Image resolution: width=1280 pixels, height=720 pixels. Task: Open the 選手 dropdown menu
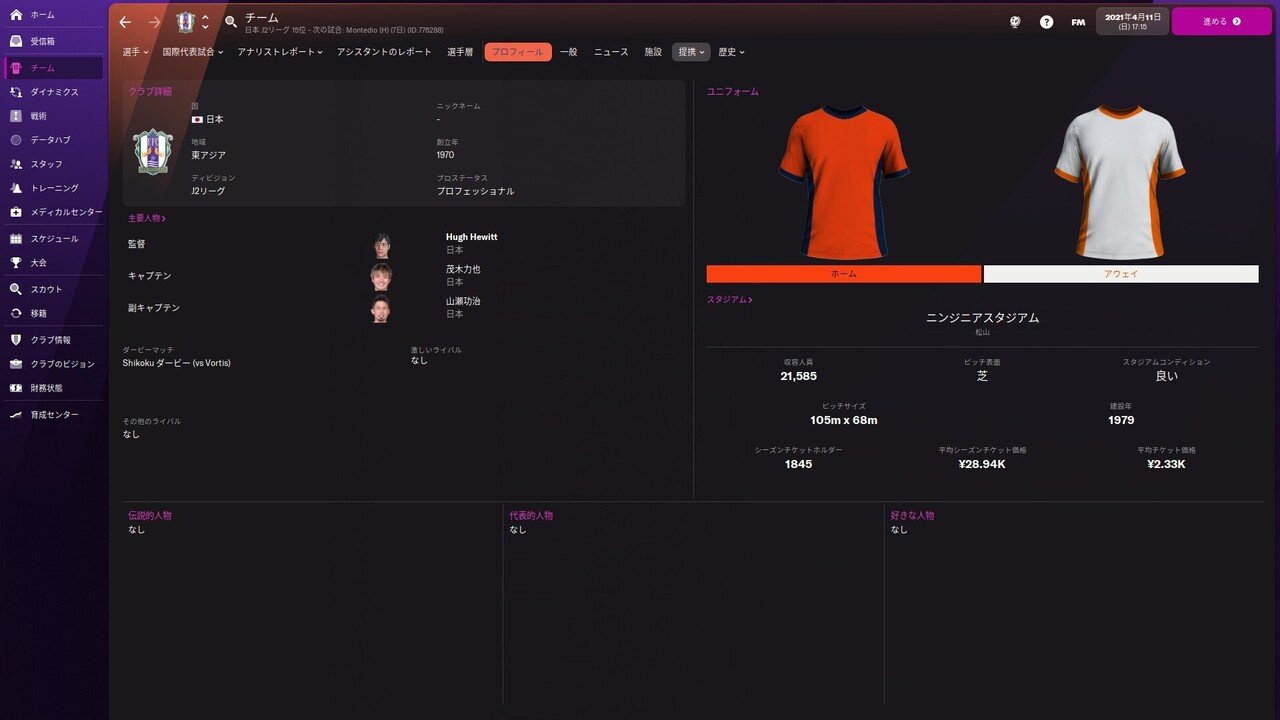click(133, 51)
